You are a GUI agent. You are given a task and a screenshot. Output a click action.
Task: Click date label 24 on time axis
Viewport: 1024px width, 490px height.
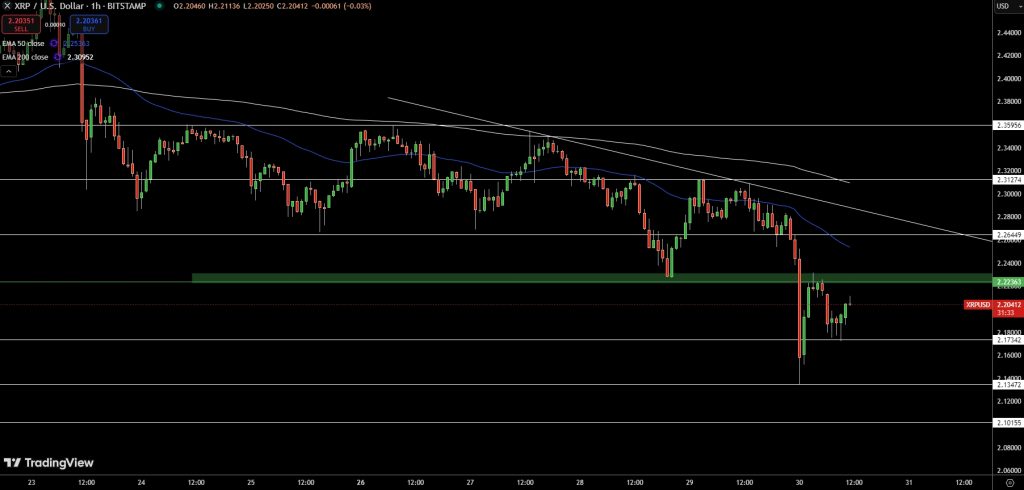point(142,482)
